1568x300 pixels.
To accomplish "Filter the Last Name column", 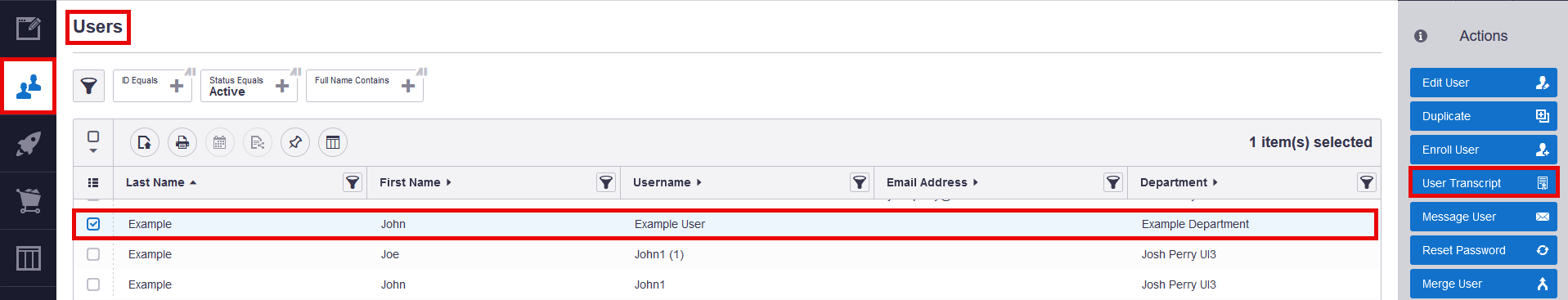I will click(x=353, y=182).
